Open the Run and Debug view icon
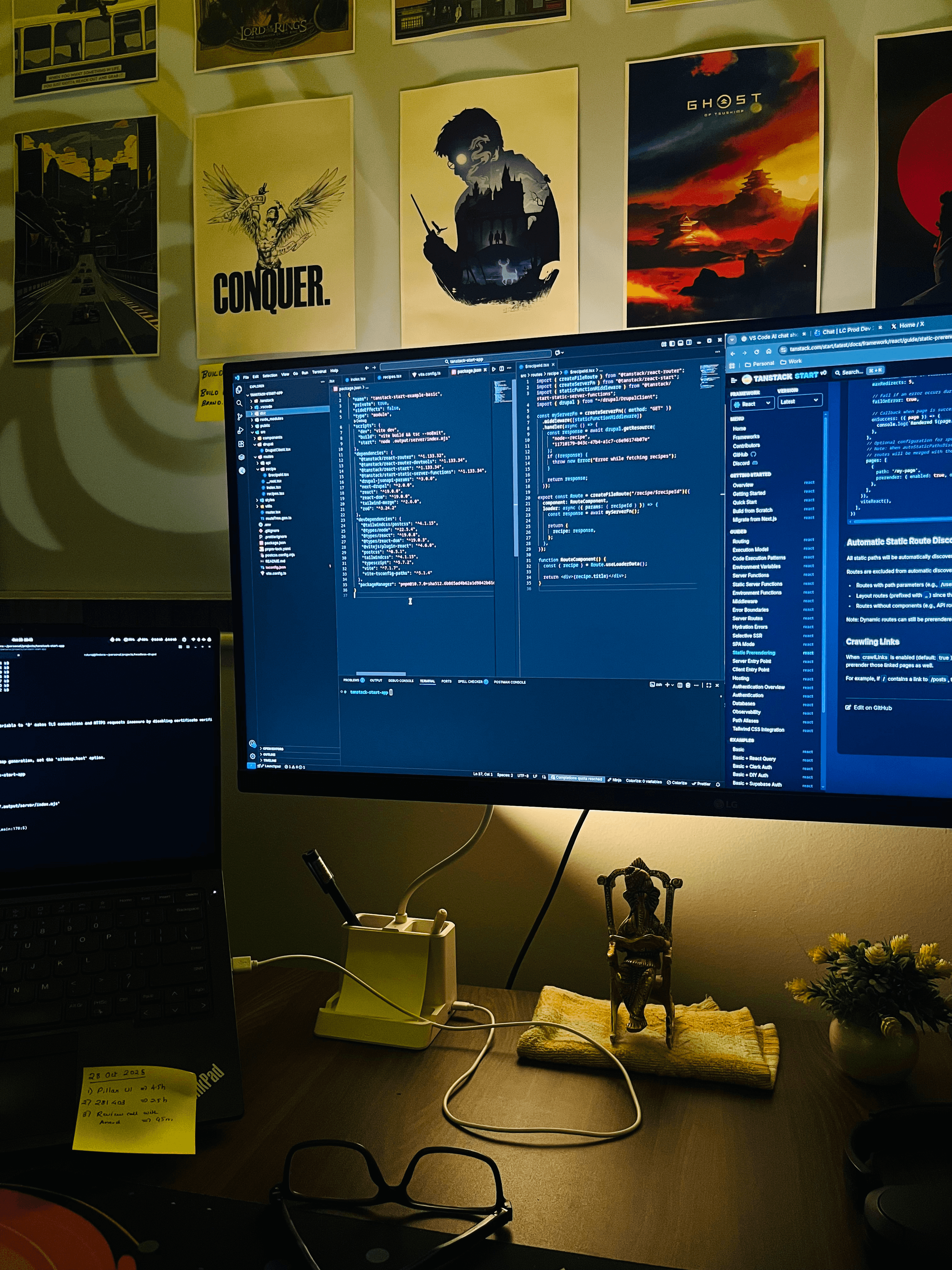This screenshot has height=1270, width=952. point(241,430)
